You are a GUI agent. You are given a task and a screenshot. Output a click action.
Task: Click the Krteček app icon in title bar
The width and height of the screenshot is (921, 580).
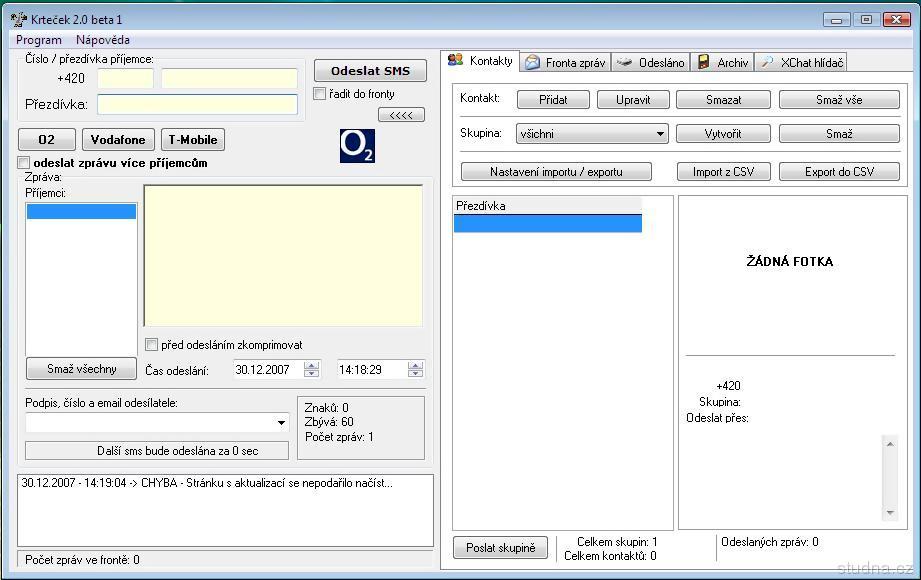[17, 19]
